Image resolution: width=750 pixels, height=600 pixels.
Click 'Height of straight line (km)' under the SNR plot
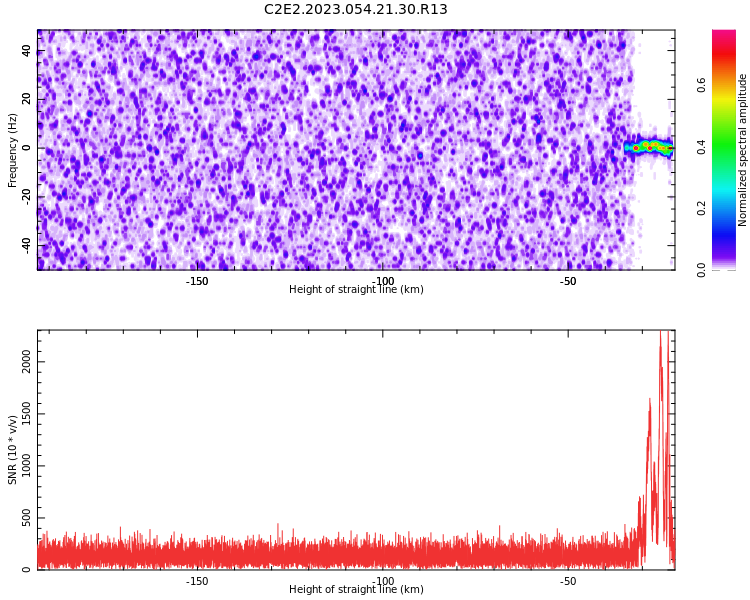(356, 589)
